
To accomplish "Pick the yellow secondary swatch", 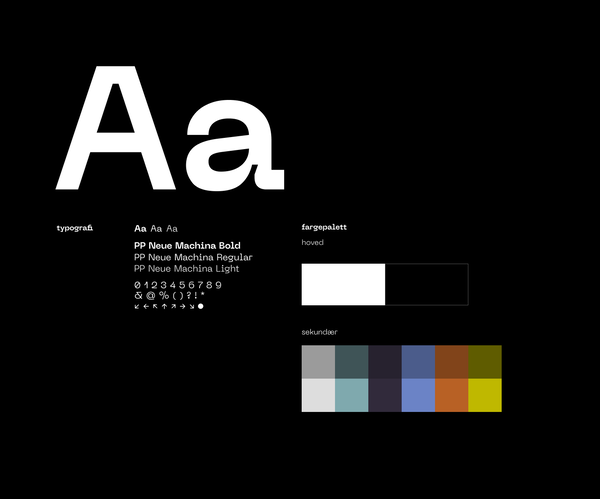I will (485, 395).
